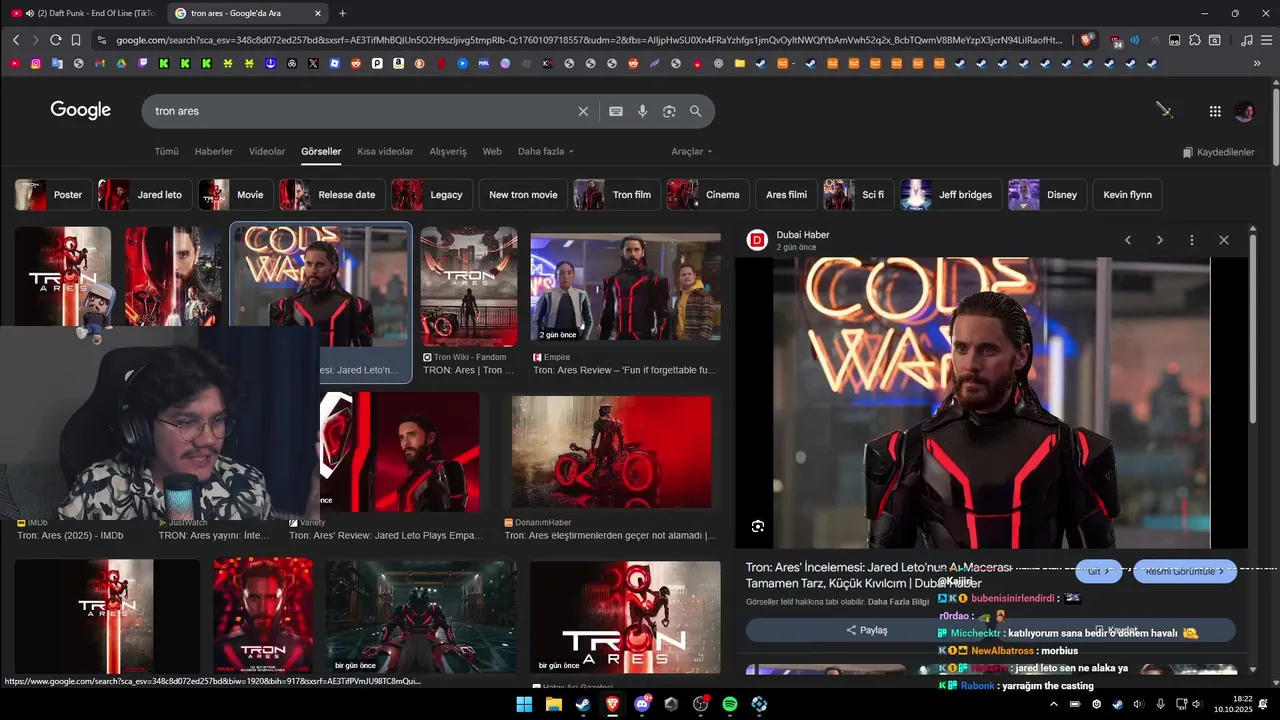Open a new browser tab
This screenshot has height=720, width=1280.
tap(342, 13)
